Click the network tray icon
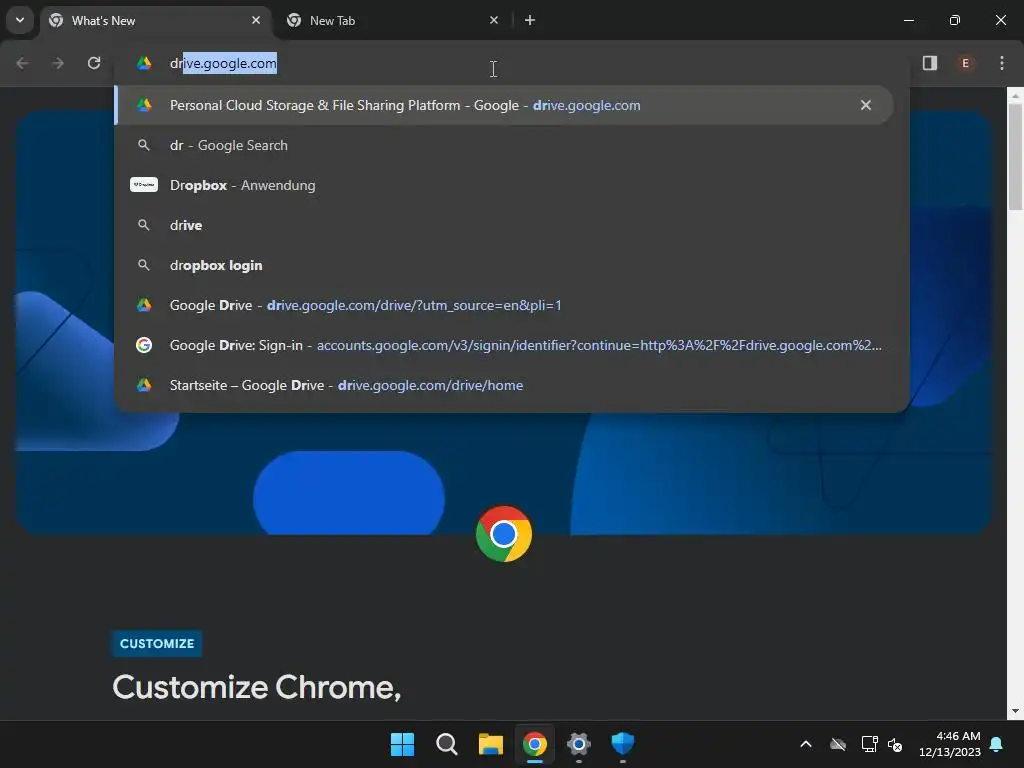Screen dimensions: 1024x768 coord(869,744)
